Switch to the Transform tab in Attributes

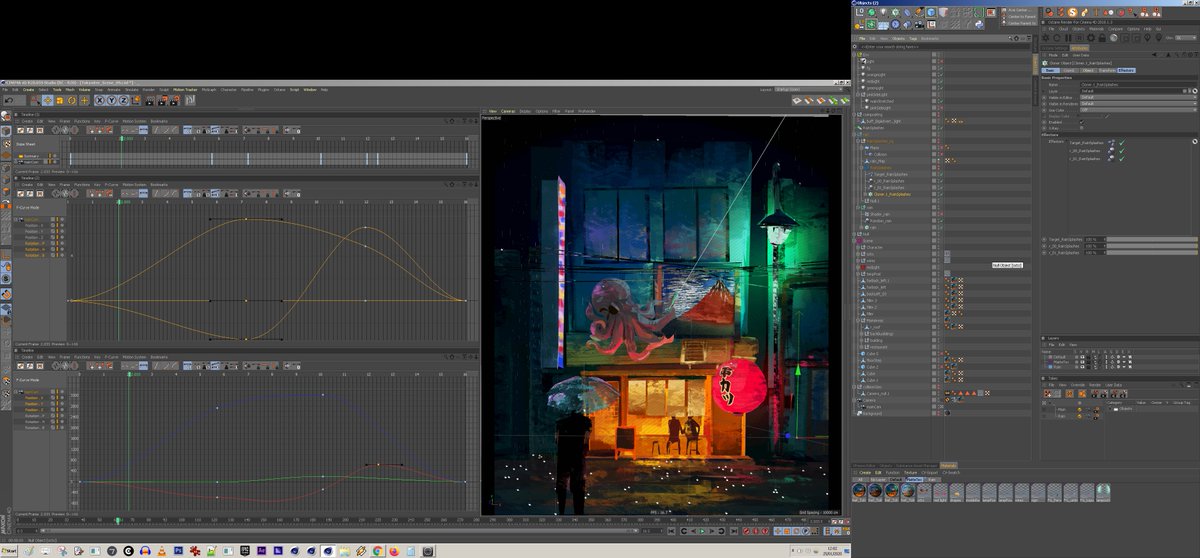point(1107,70)
